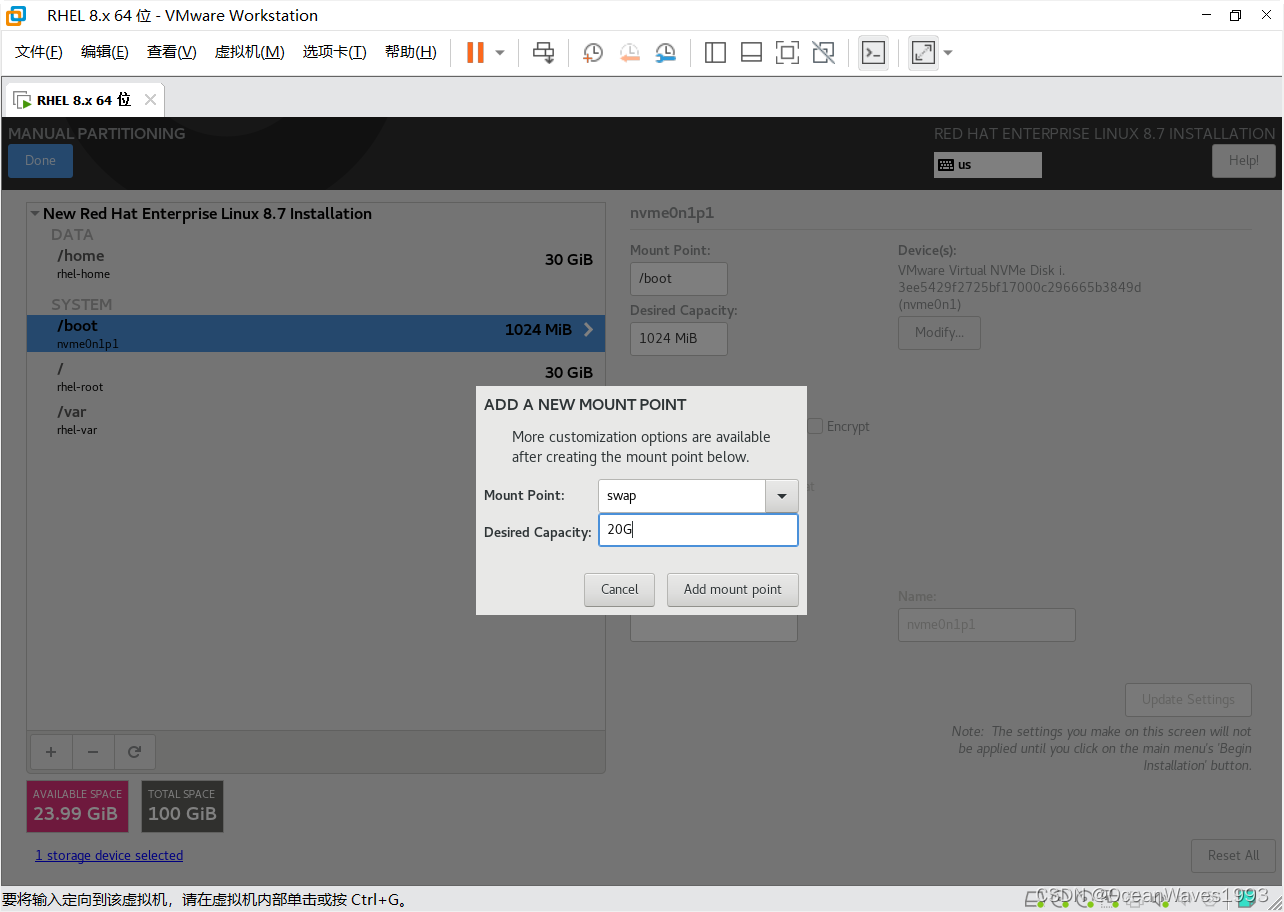The height and width of the screenshot is (912, 1284).
Task: Click the Modify... device button
Action: [x=939, y=333]
